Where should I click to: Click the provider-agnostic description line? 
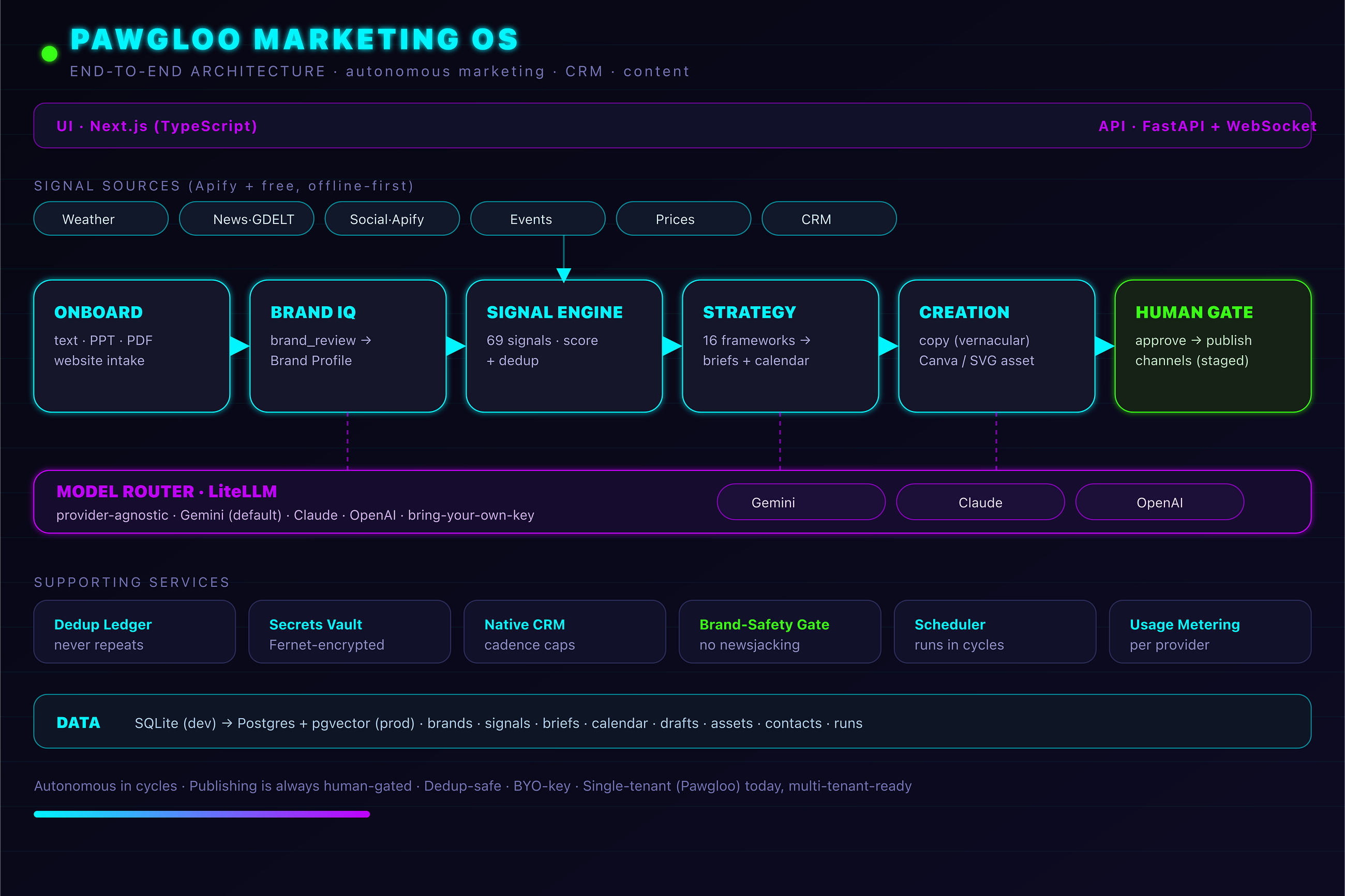tap(295, 515)
